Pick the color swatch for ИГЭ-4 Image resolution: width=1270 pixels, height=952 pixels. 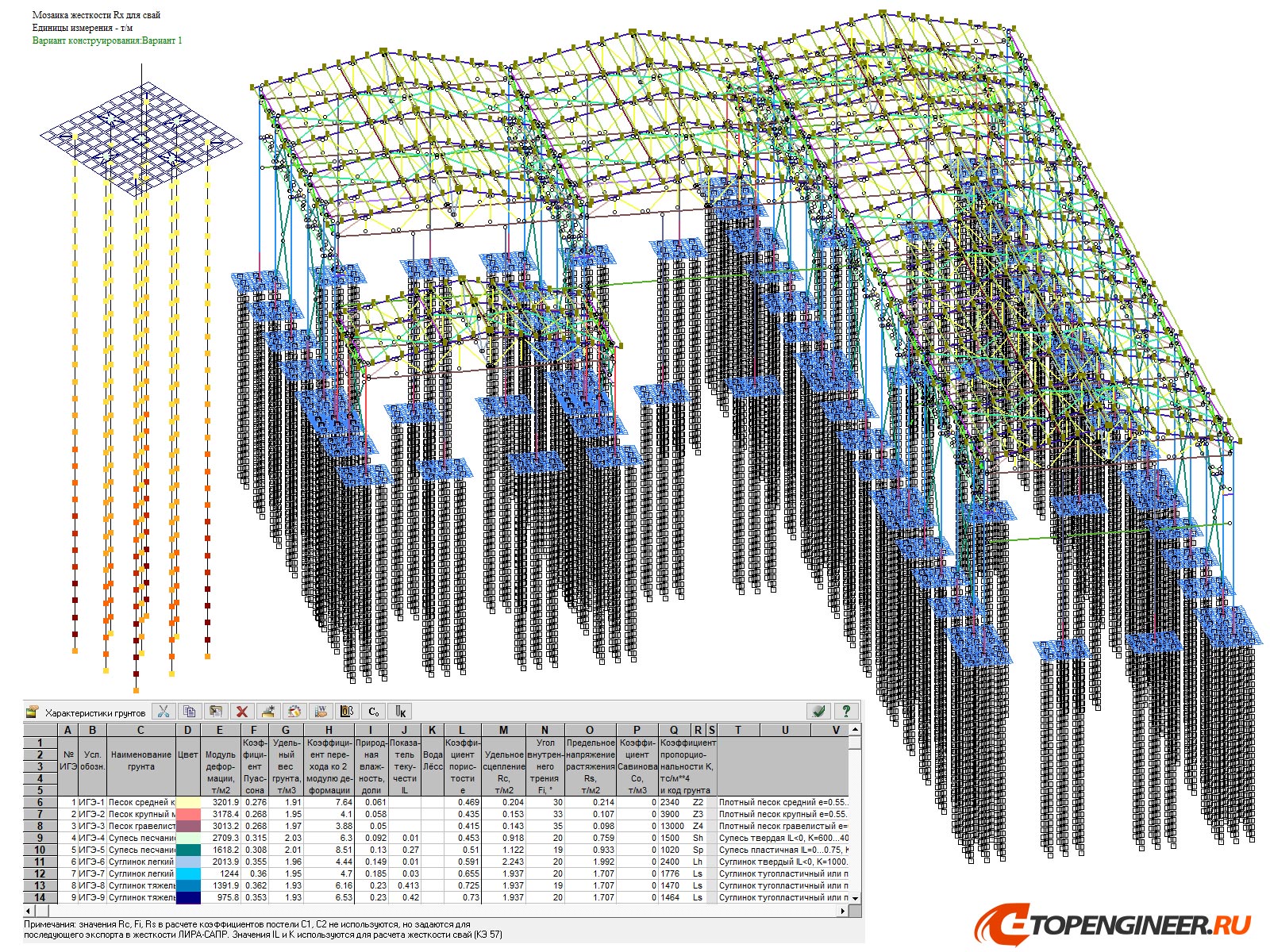click(188, 838)
